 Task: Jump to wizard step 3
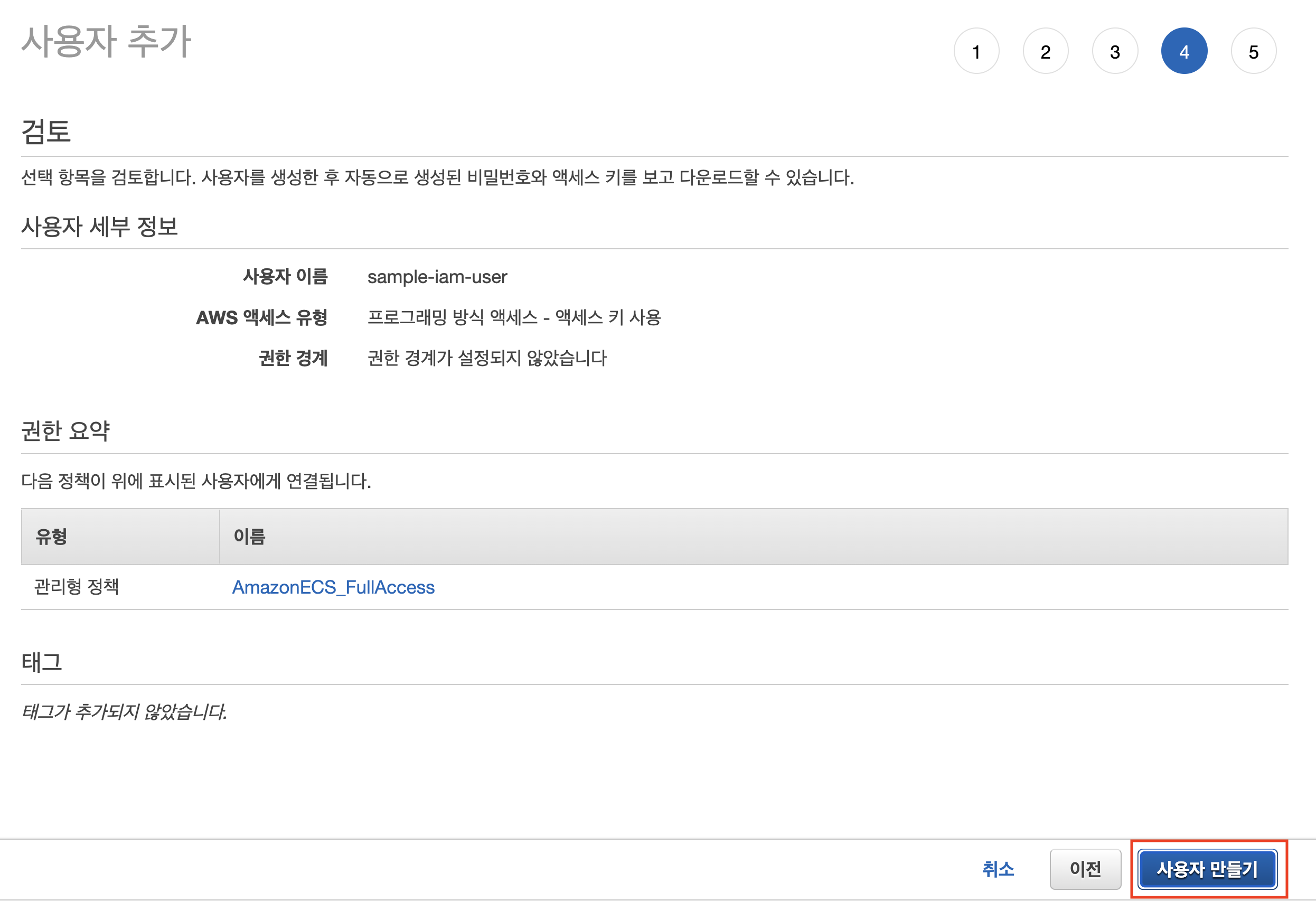point(1115,52)
